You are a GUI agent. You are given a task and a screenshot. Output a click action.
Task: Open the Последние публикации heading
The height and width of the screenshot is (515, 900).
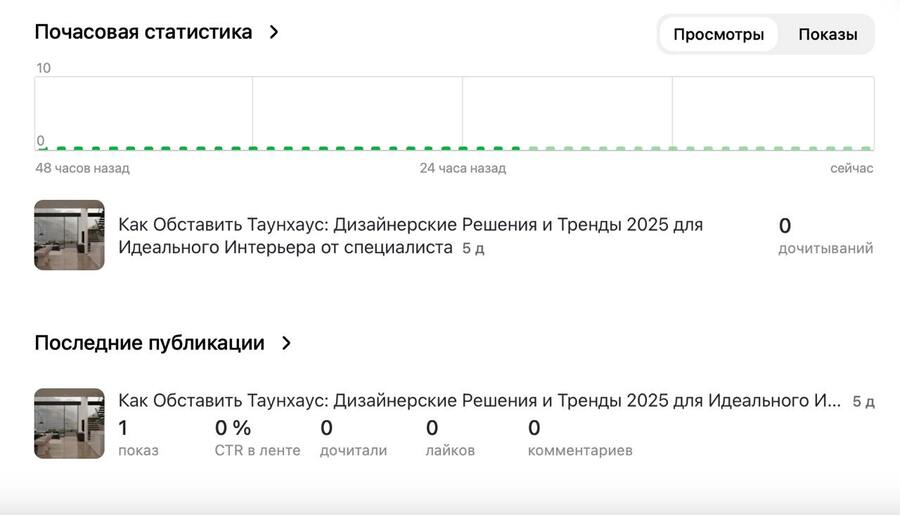coord(149,343)
